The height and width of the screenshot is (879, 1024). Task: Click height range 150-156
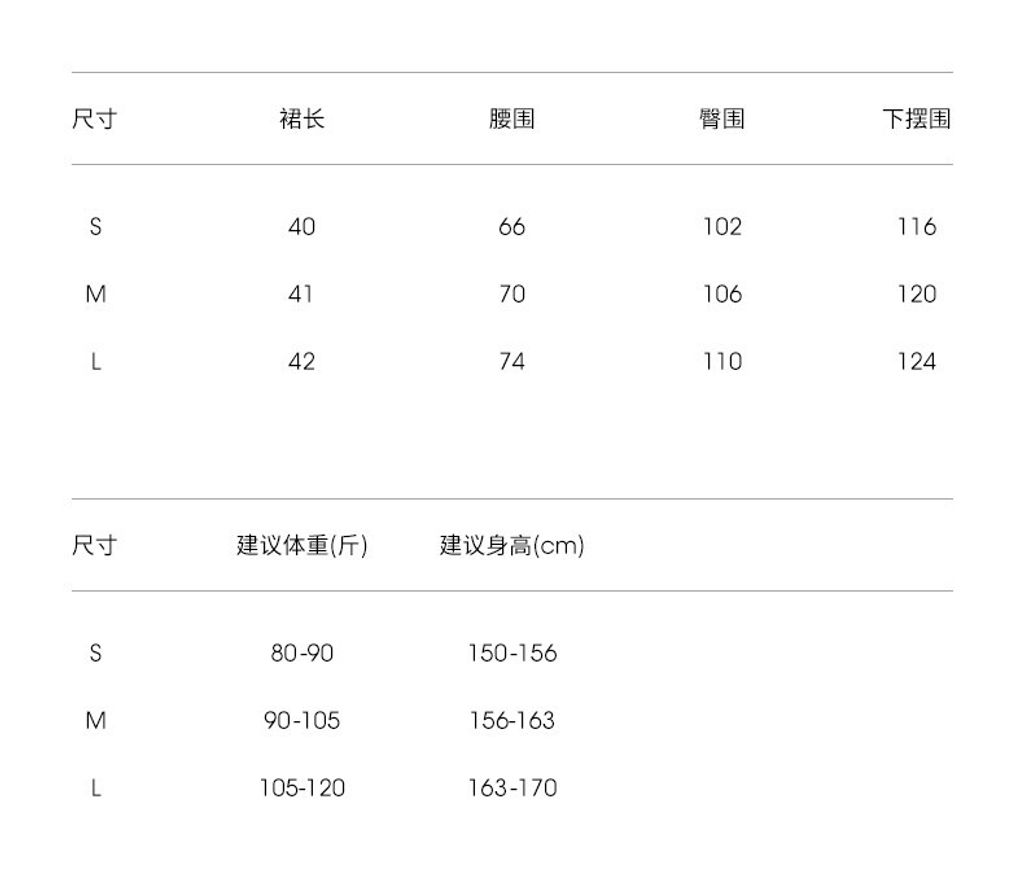click(512, 654)
